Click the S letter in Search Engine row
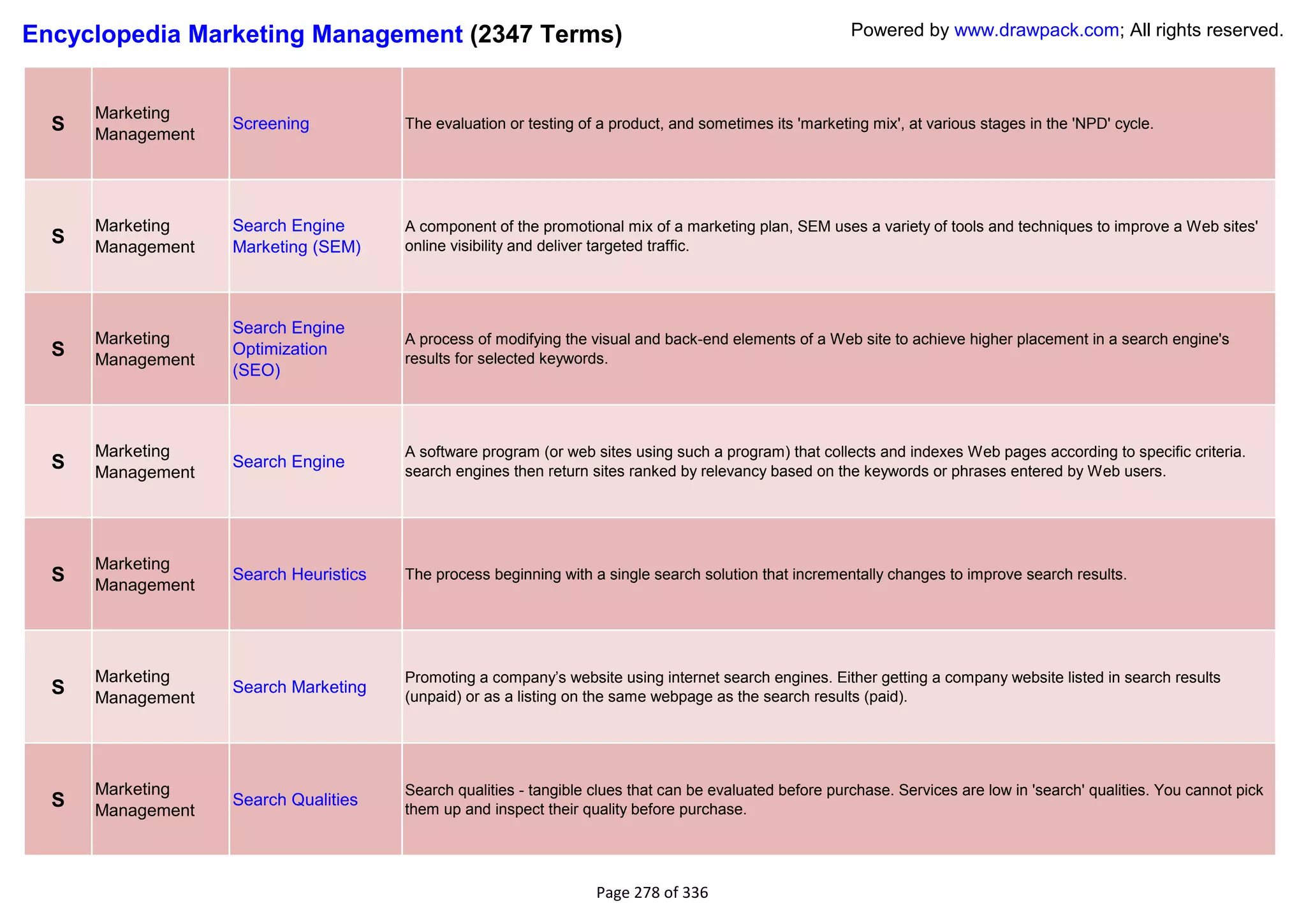Viewport: 1306px width, 924px height. pos(58,462)
